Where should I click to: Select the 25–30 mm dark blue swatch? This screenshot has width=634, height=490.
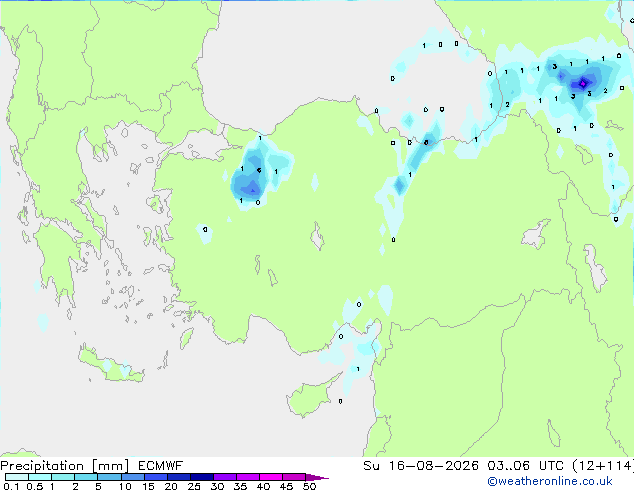(x=202, y=477)
